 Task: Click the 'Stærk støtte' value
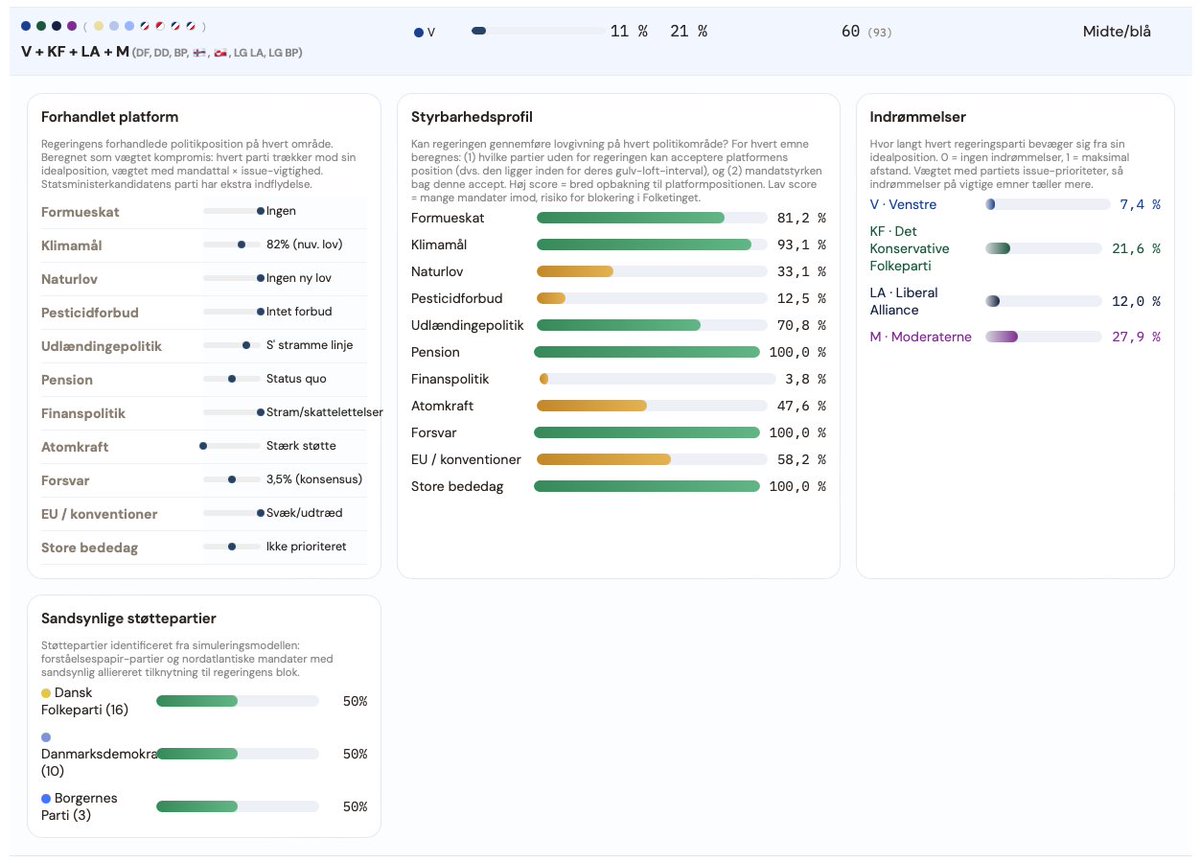[301, 446]
